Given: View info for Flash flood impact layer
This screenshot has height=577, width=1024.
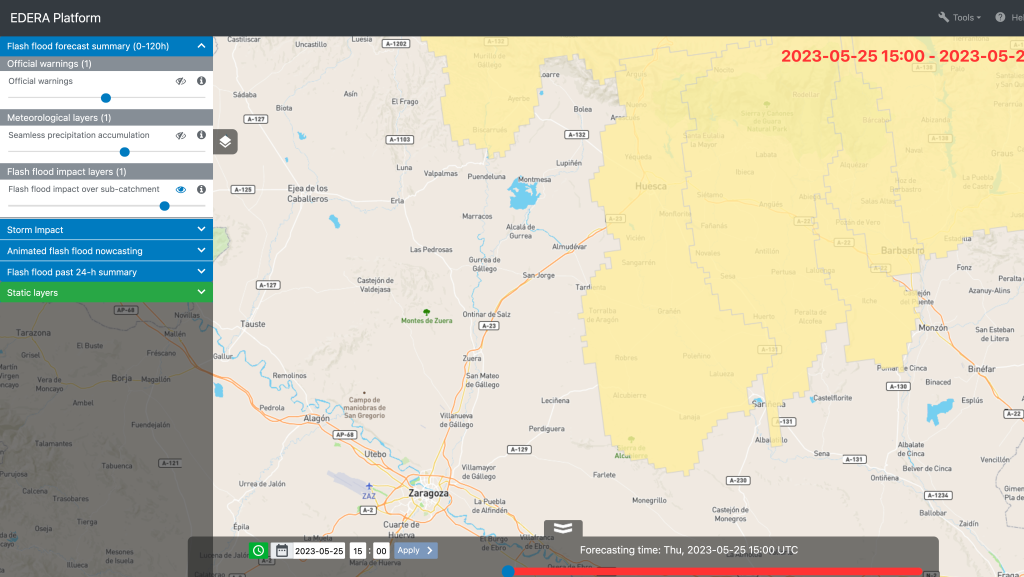Looking at the screenshot, I should tap(201, 189).
